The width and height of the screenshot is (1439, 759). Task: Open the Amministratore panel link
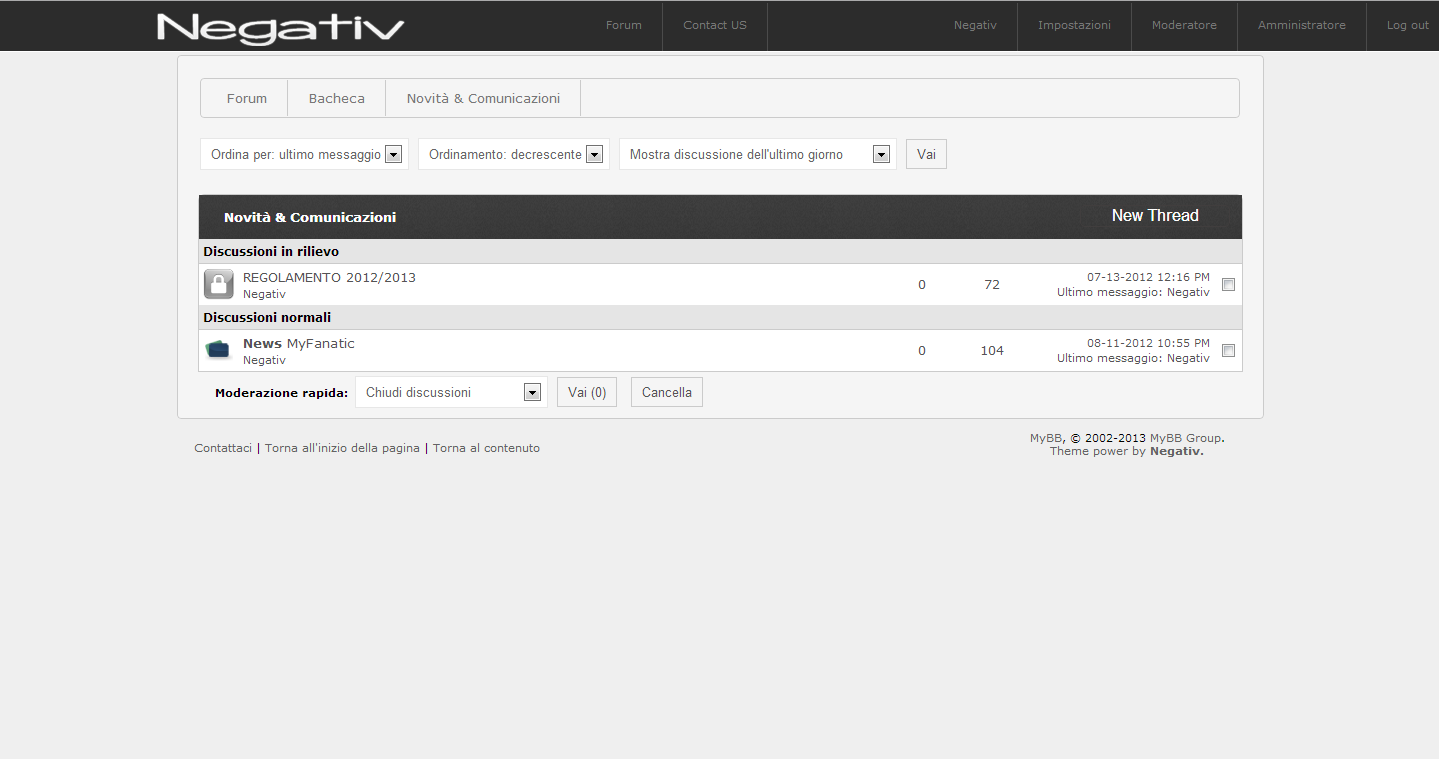[x=1302, y=25]
